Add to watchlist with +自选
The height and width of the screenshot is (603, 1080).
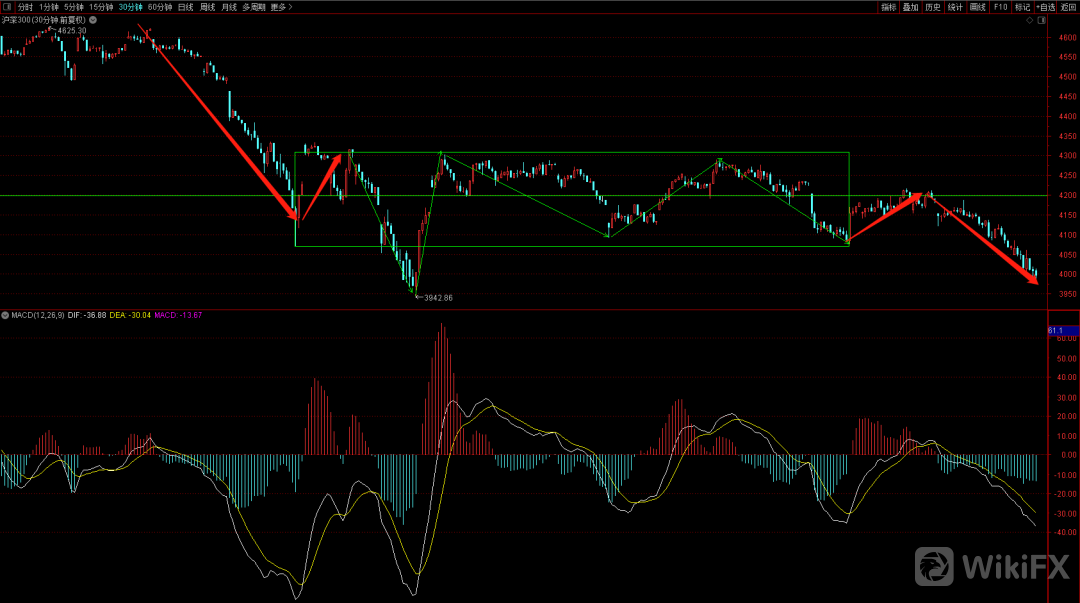(x=1046, y=7)
